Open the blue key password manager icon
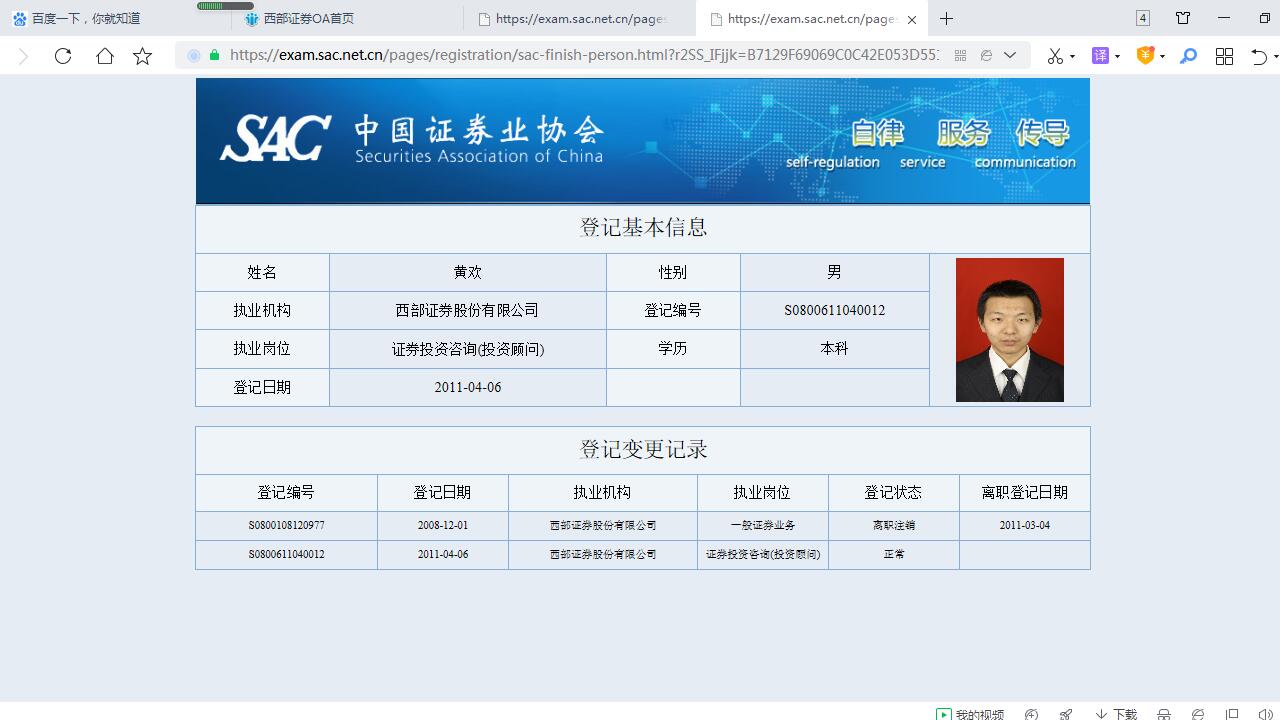 [x=1188, y=56]
